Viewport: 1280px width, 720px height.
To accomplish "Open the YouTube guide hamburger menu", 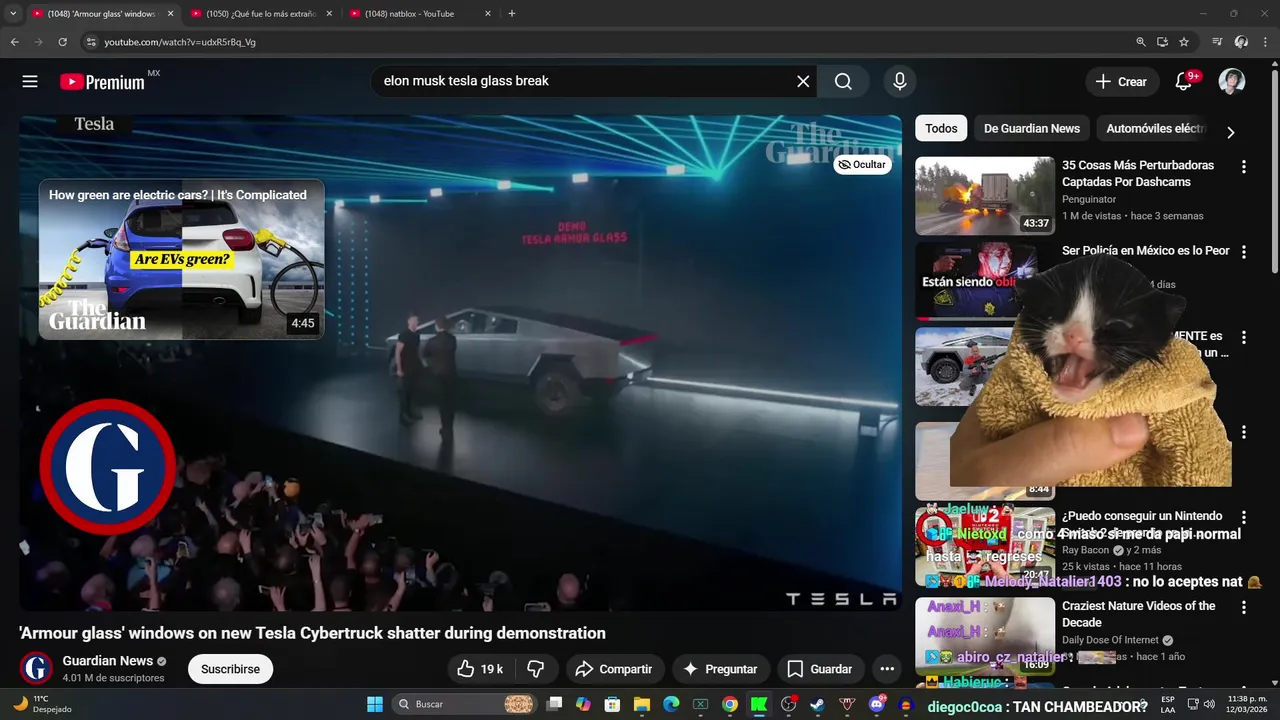I will click(x=30, y=82).
